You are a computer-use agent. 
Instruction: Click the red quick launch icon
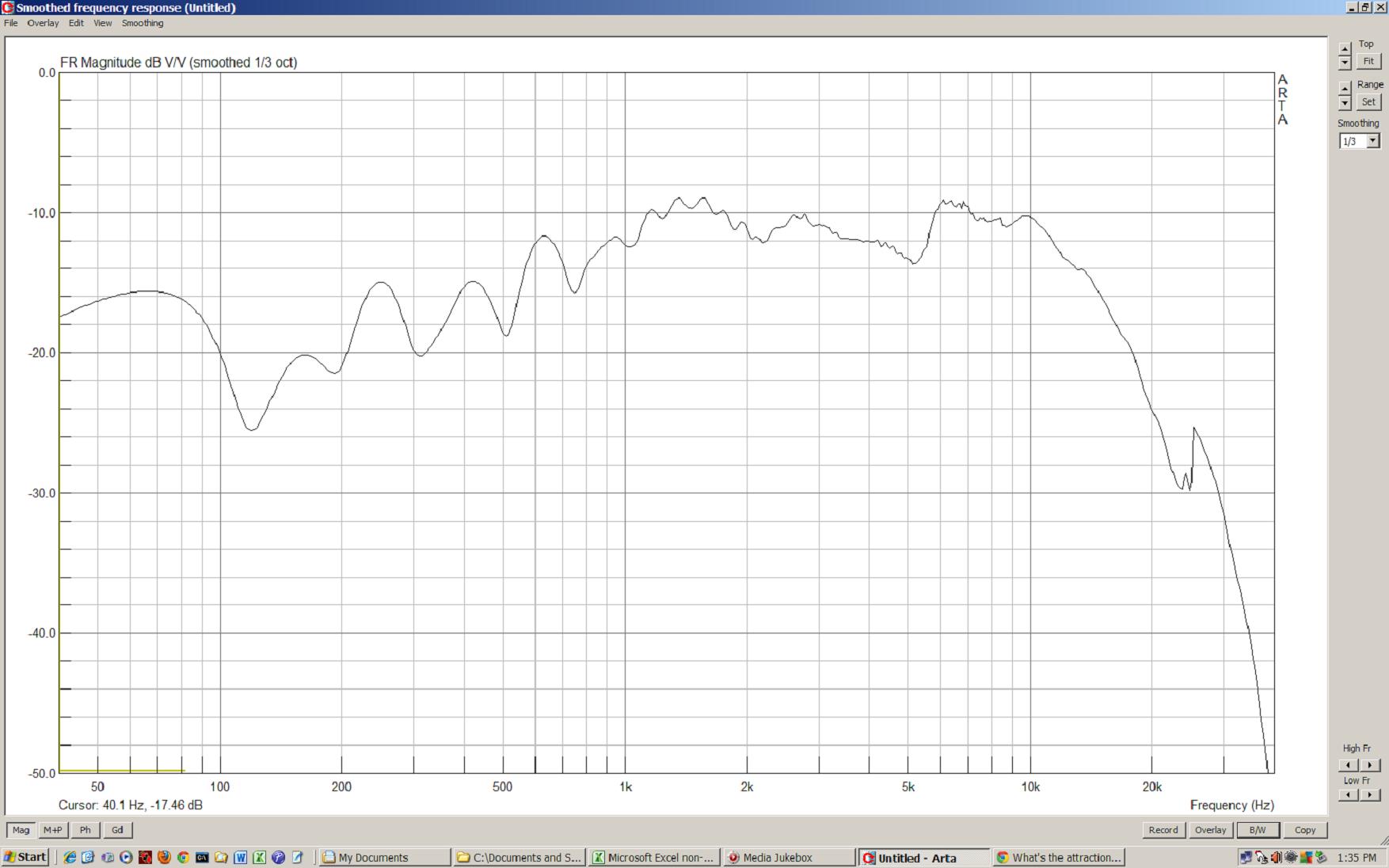[145, 857]
